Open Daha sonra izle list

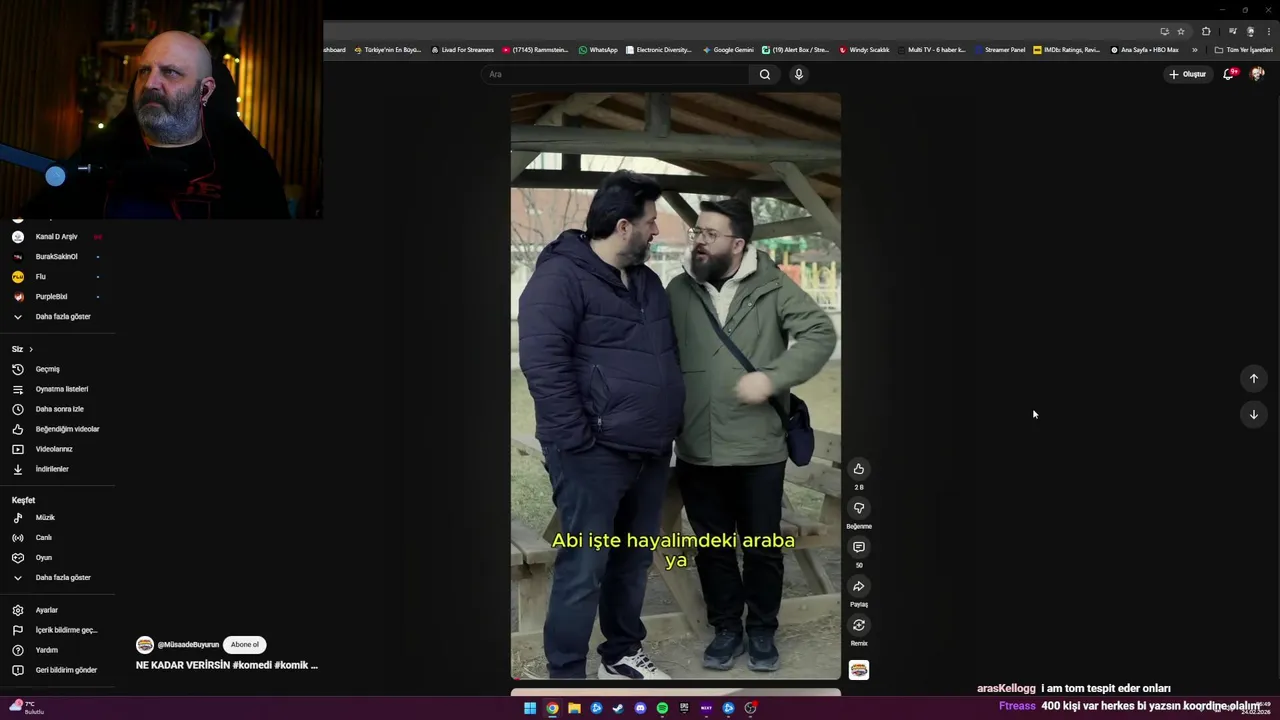58,409
